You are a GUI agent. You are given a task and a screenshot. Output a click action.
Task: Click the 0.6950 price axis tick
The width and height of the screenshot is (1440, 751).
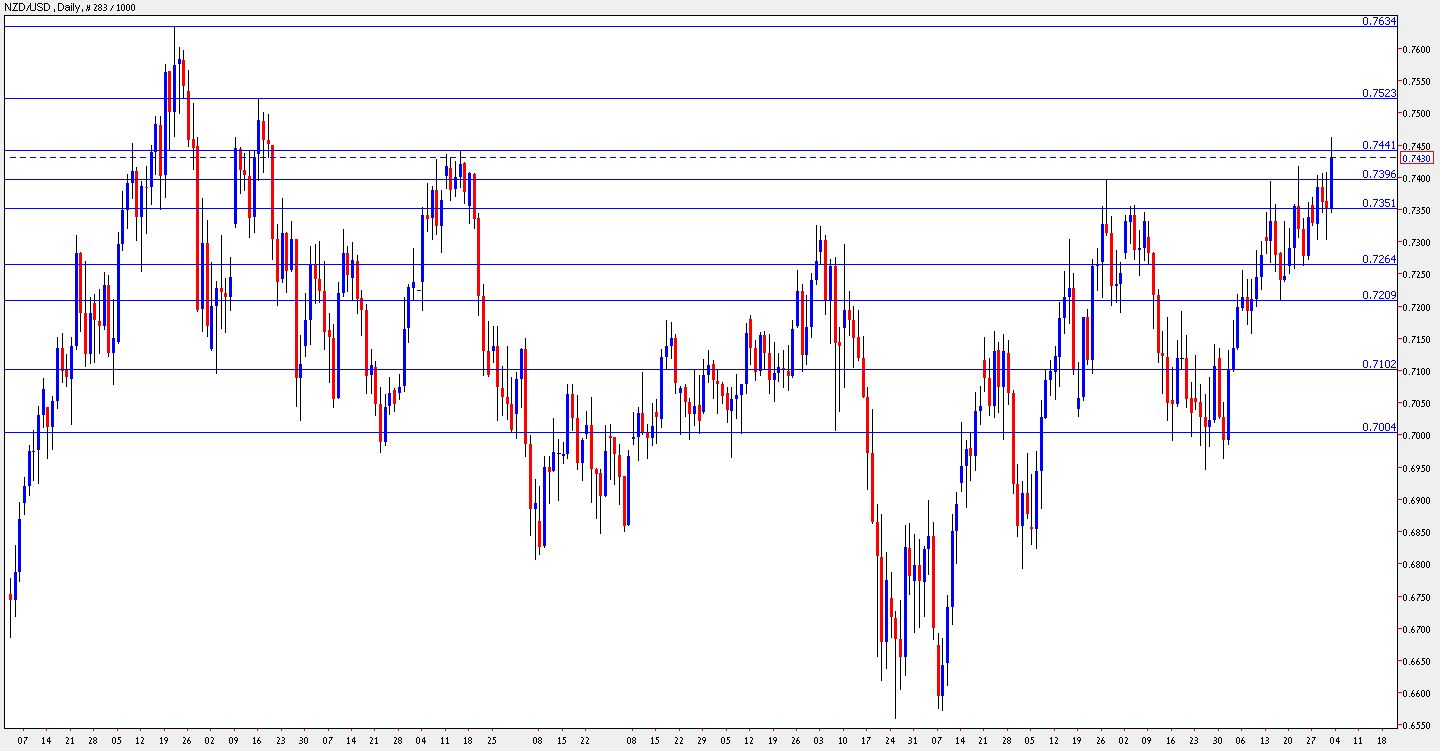(1417, 468)
